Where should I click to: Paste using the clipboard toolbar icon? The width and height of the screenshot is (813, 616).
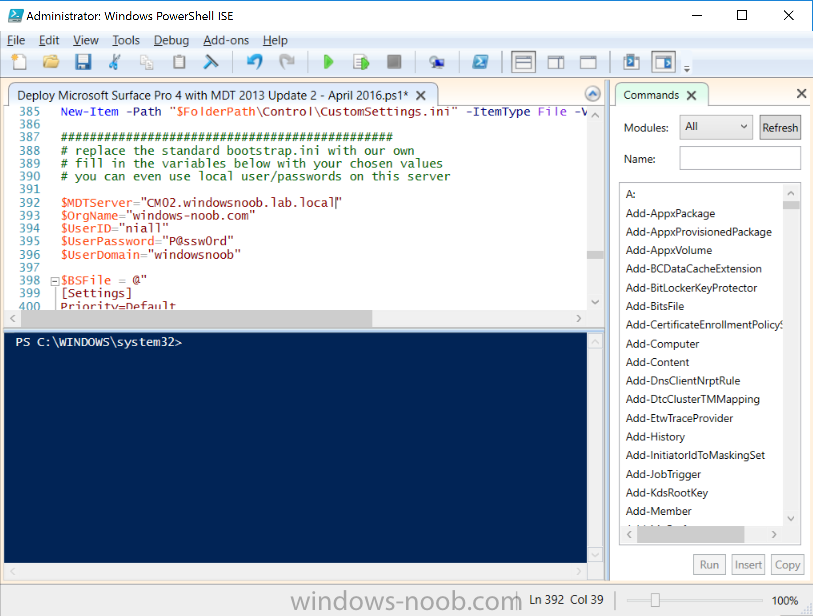179,62
